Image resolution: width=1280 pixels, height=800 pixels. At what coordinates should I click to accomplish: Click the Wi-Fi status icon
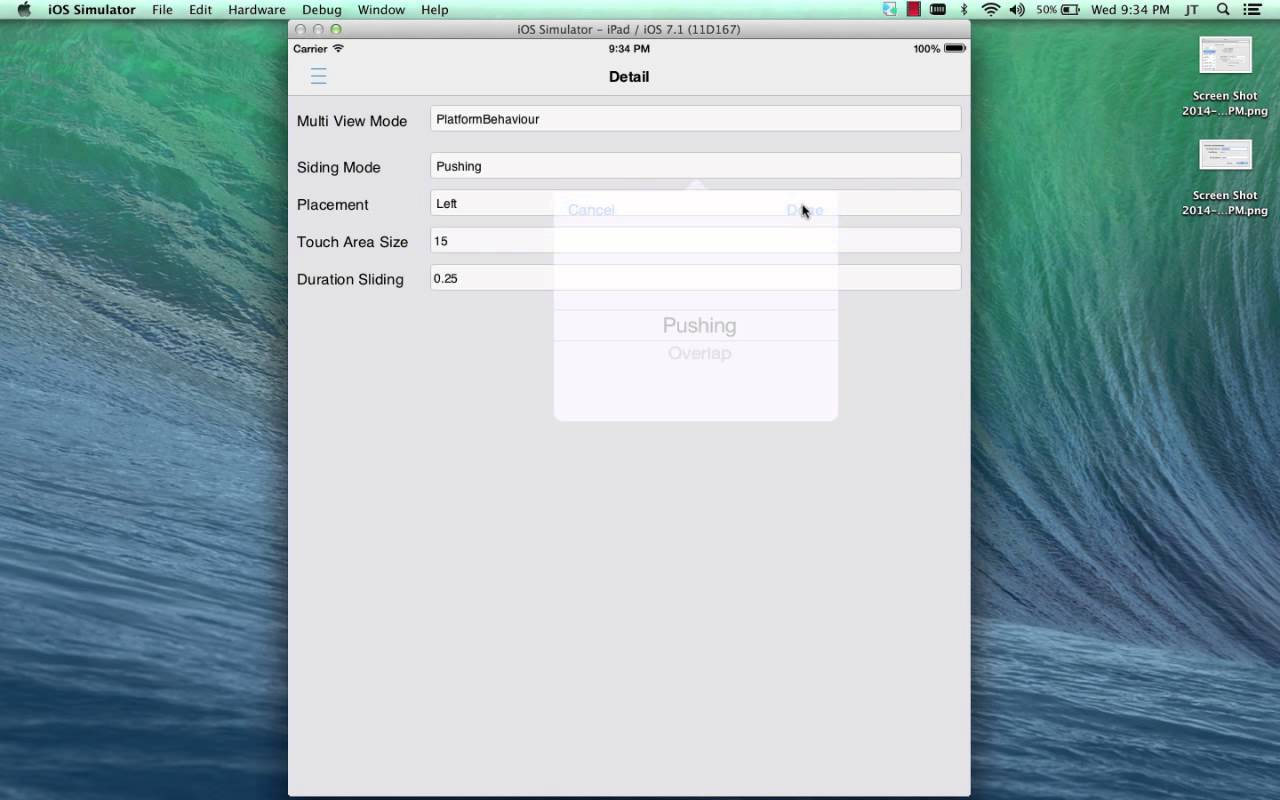point(991,9)
